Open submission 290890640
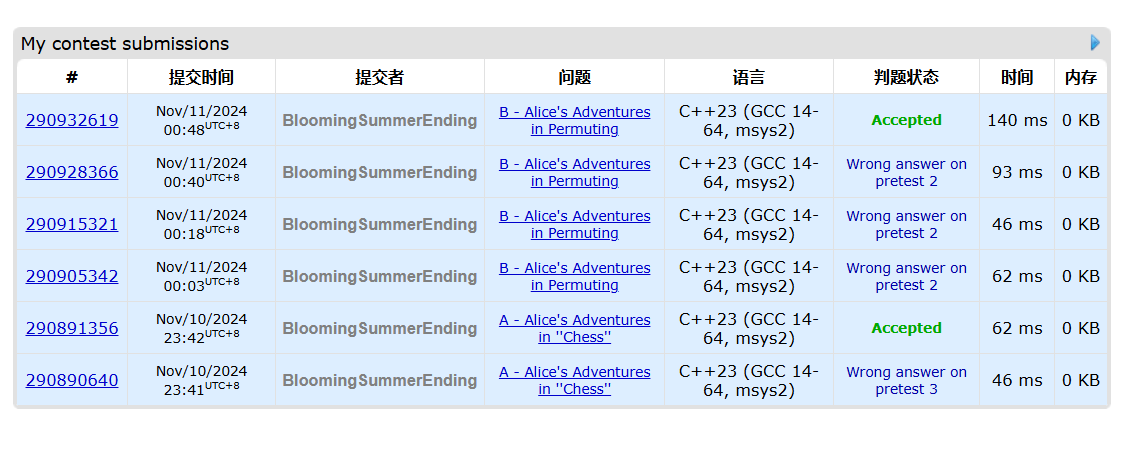Viewport: 1121px width, 452px height. (72, 381)
